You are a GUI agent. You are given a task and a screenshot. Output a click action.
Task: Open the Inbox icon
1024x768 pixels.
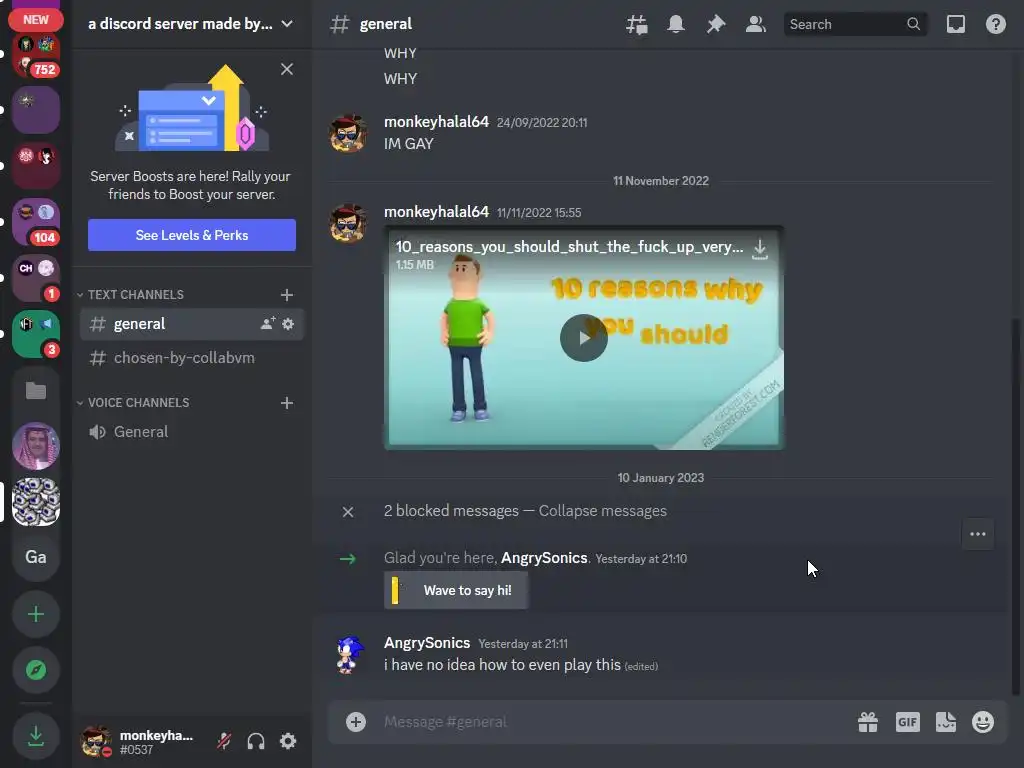(955, 24)
